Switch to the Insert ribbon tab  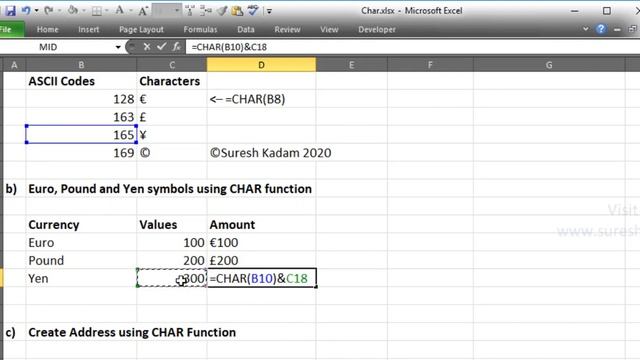[x=89, y=29]
